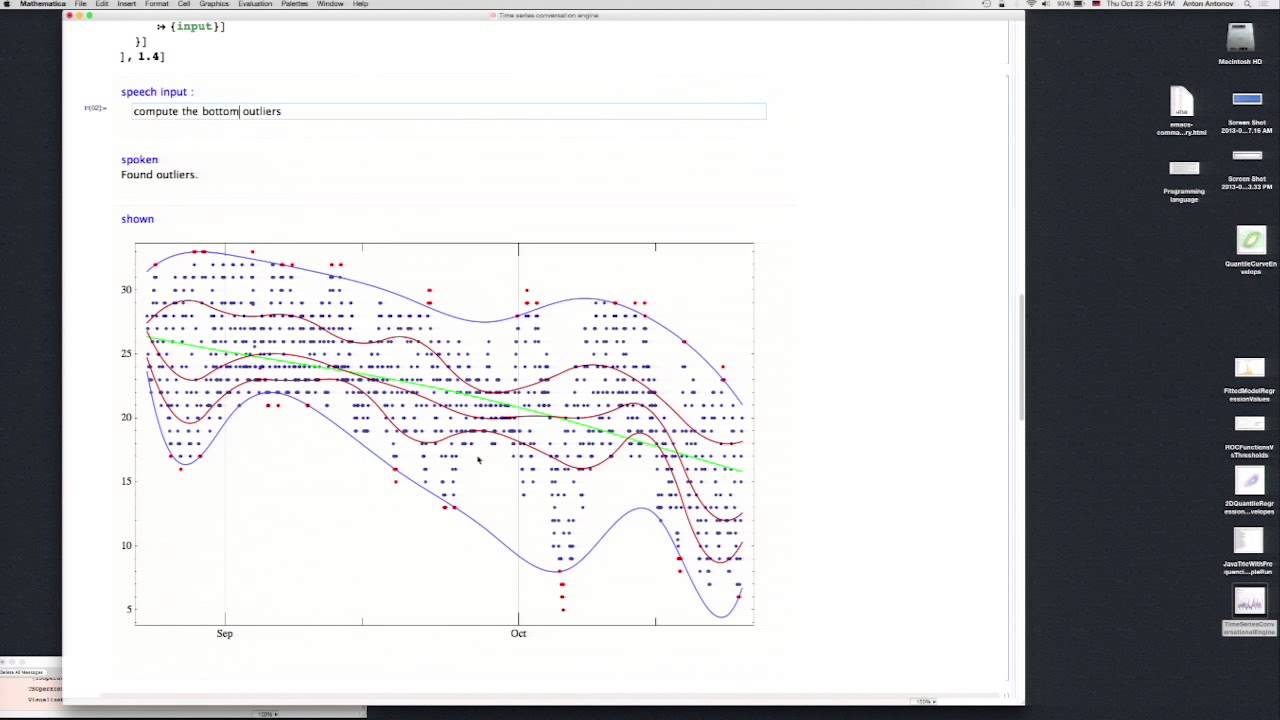Click the y-axis label 5
The height and width of the screenshot is (720, 1280).
(129, 609)
